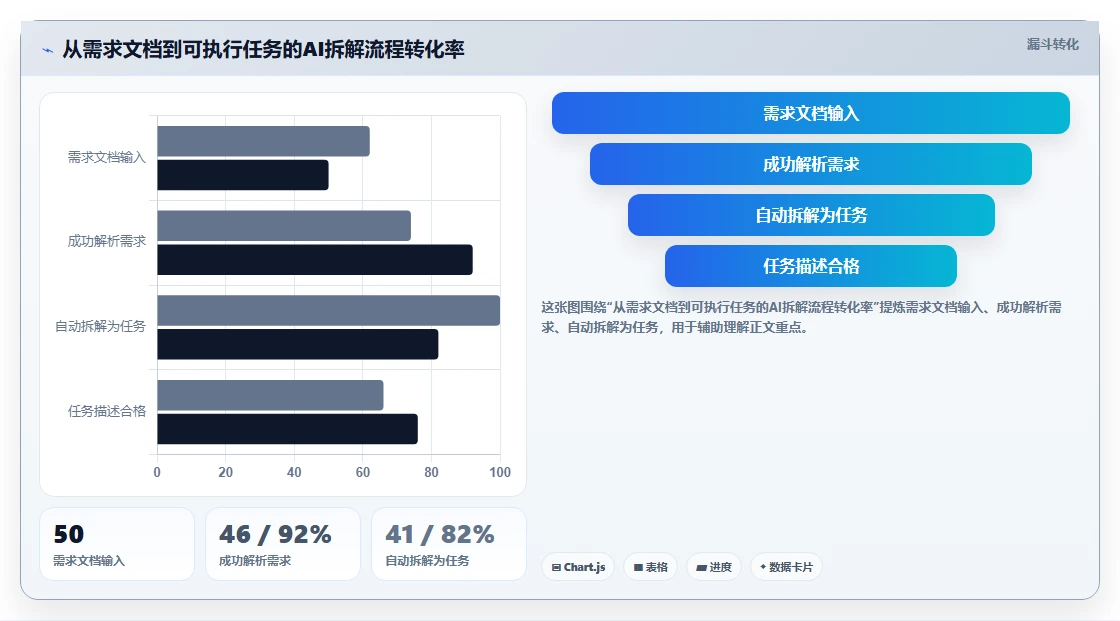Open the stat card showing 50

(x=117, y=544)
